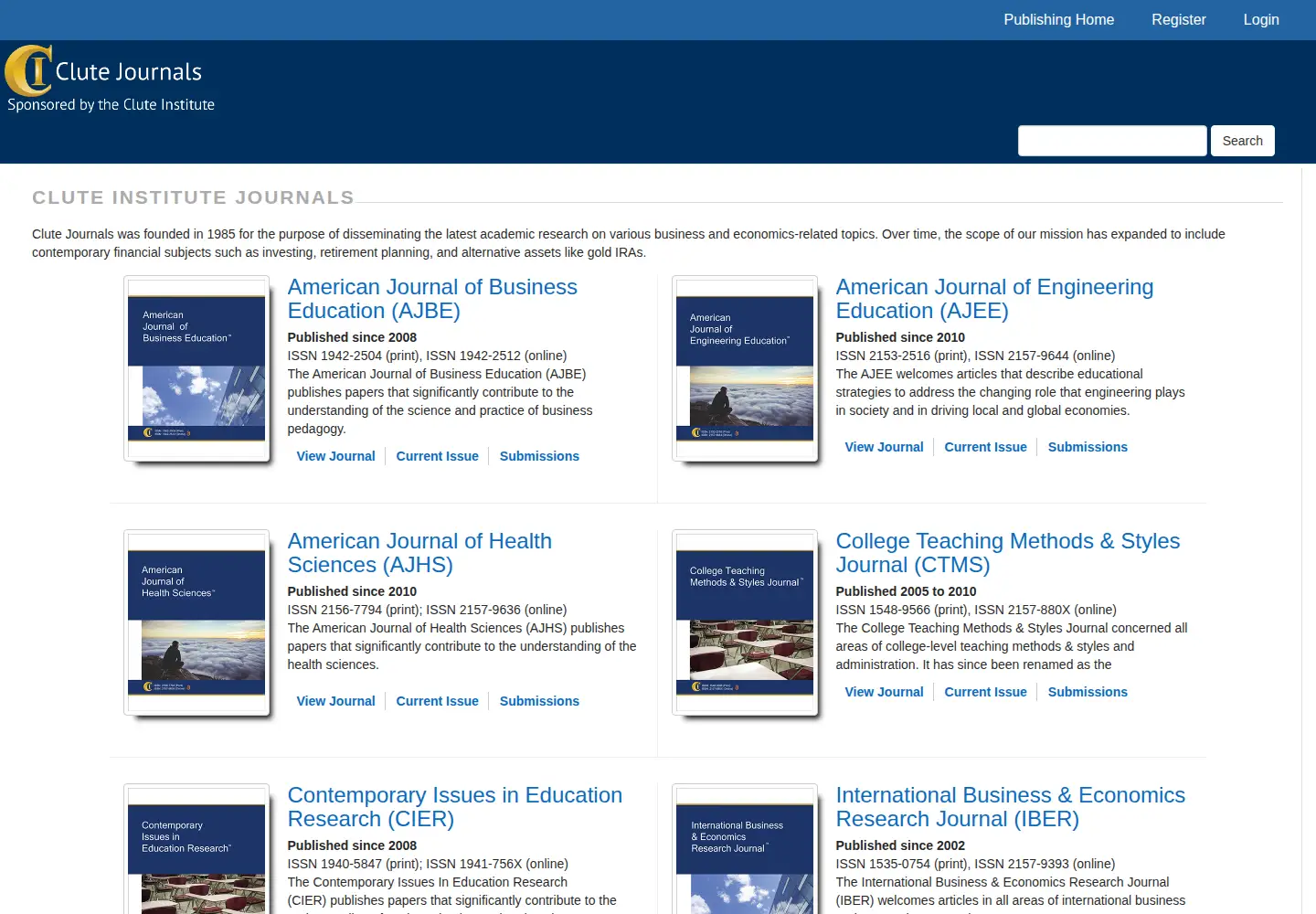View Journal for AJHS

335,701
